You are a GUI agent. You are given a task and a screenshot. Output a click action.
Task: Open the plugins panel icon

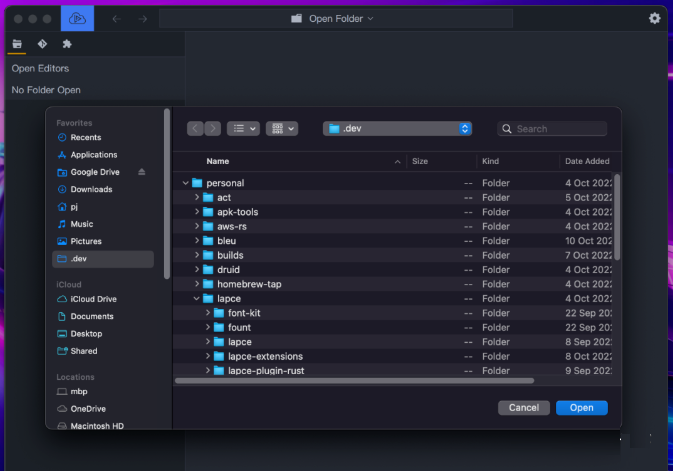(67, 44)
